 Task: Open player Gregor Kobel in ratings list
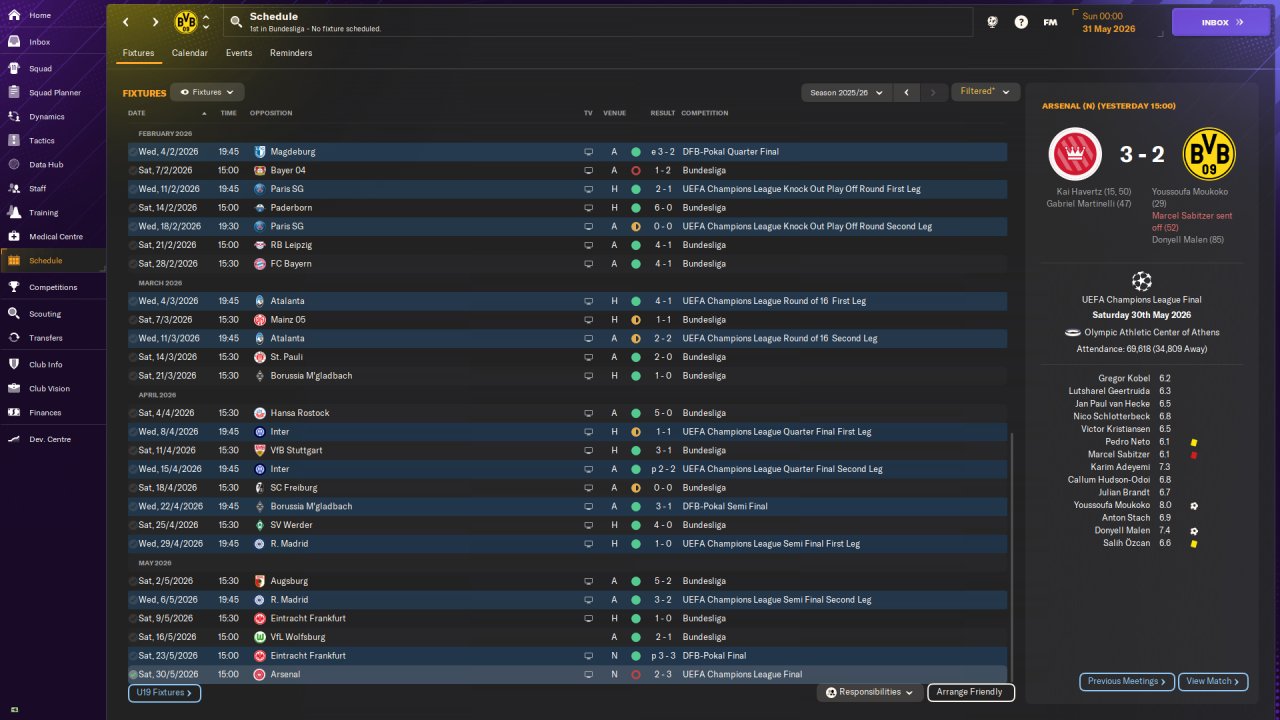point(1124,378)
